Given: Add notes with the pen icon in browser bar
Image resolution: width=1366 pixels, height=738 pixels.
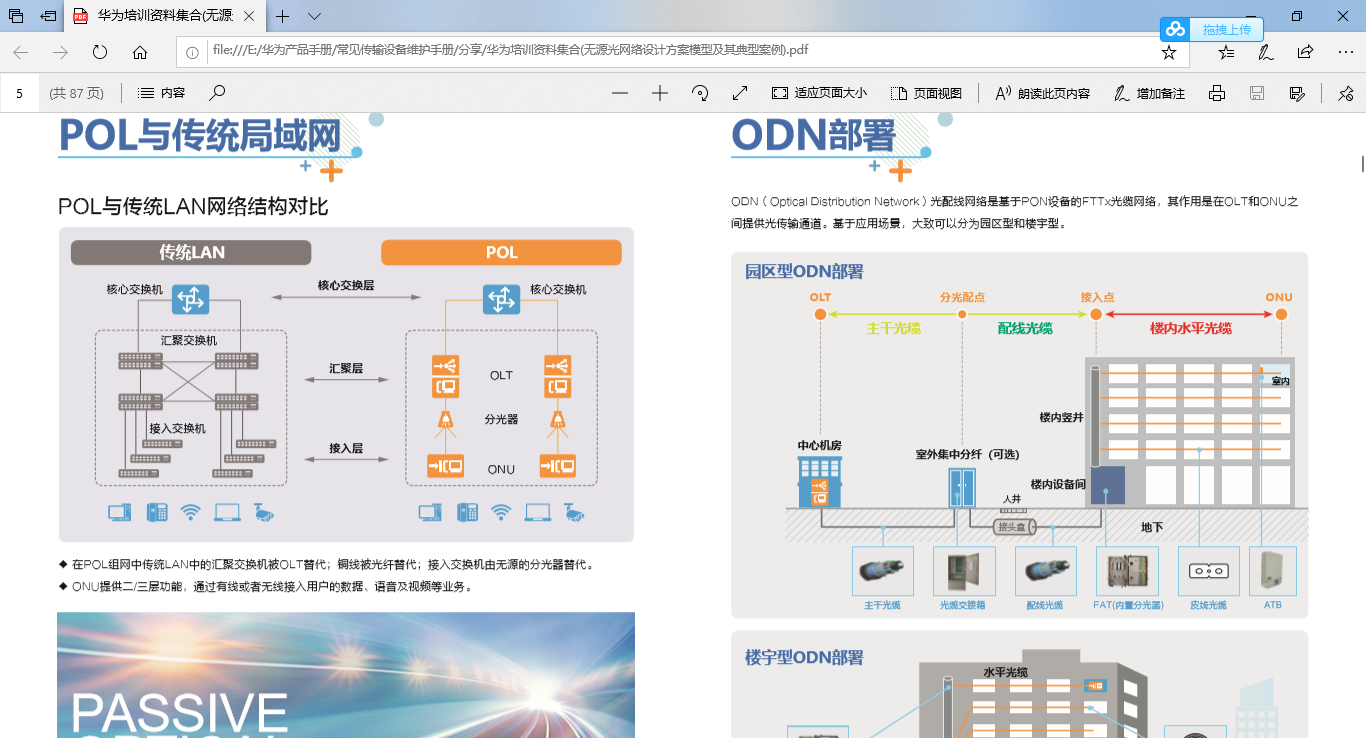Looking at the screenshot, I should 1265,52.
